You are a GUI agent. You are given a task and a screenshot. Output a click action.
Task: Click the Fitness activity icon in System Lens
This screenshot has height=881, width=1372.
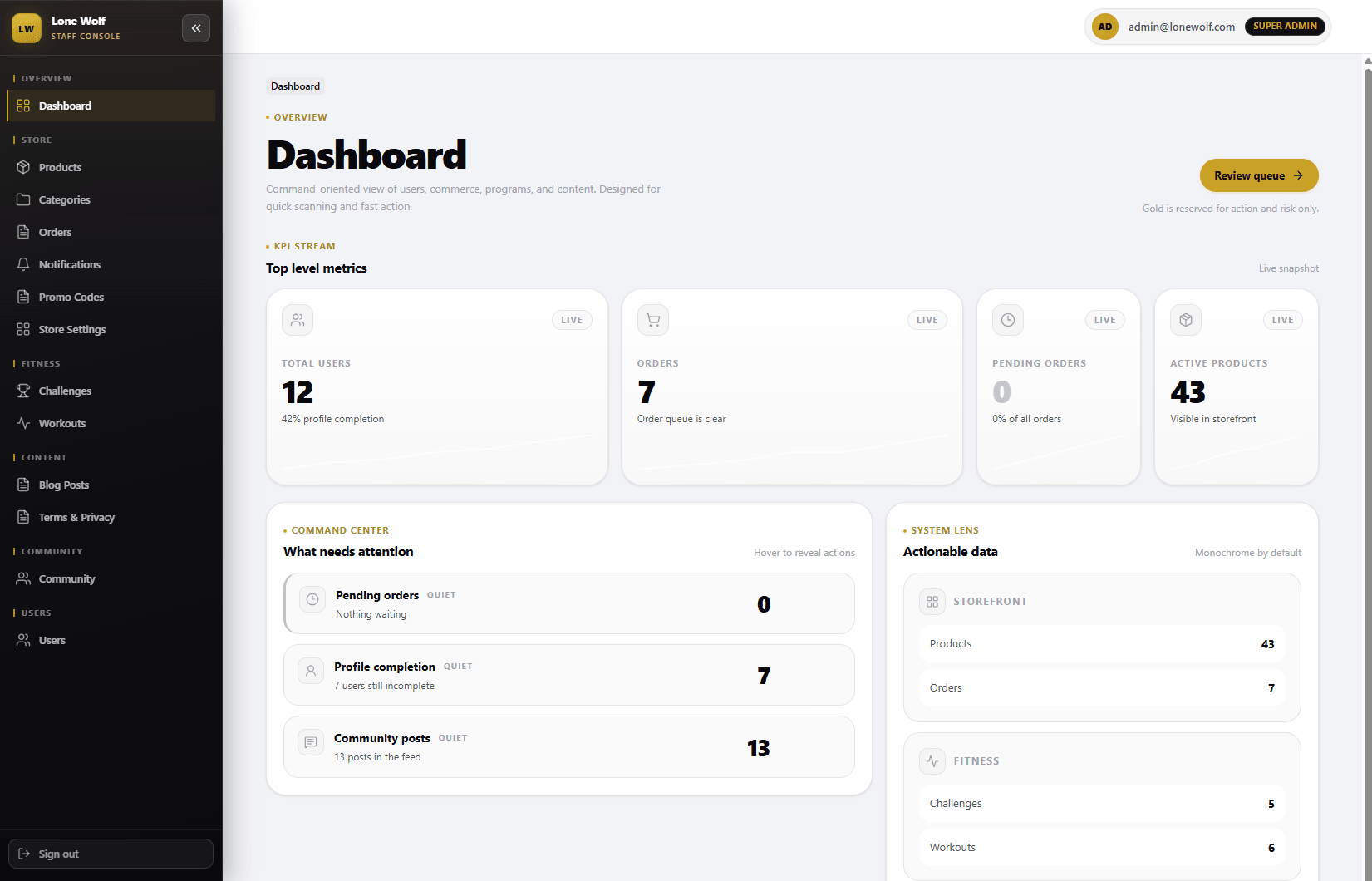coord(932,760)
